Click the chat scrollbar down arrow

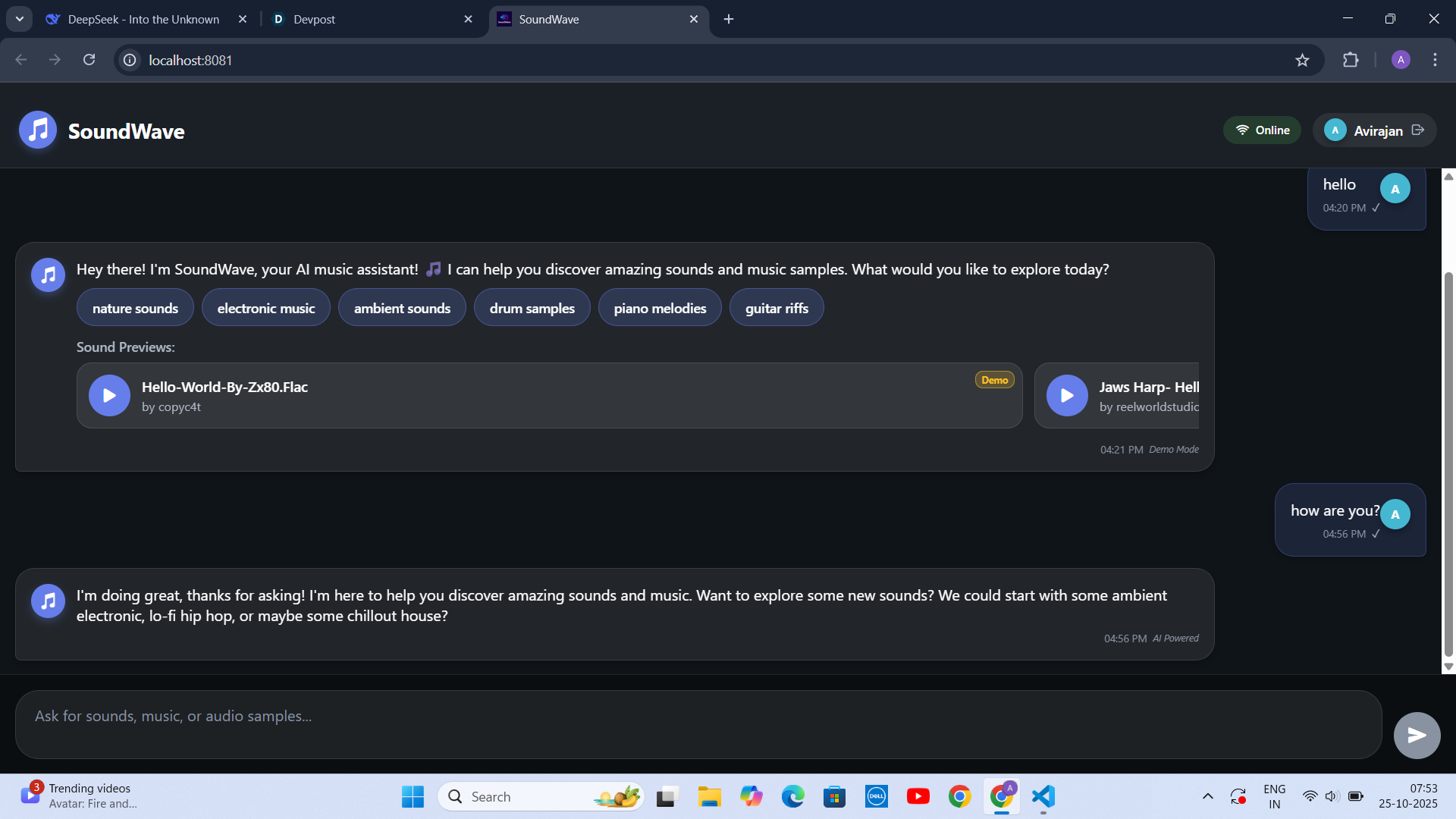1448,667
